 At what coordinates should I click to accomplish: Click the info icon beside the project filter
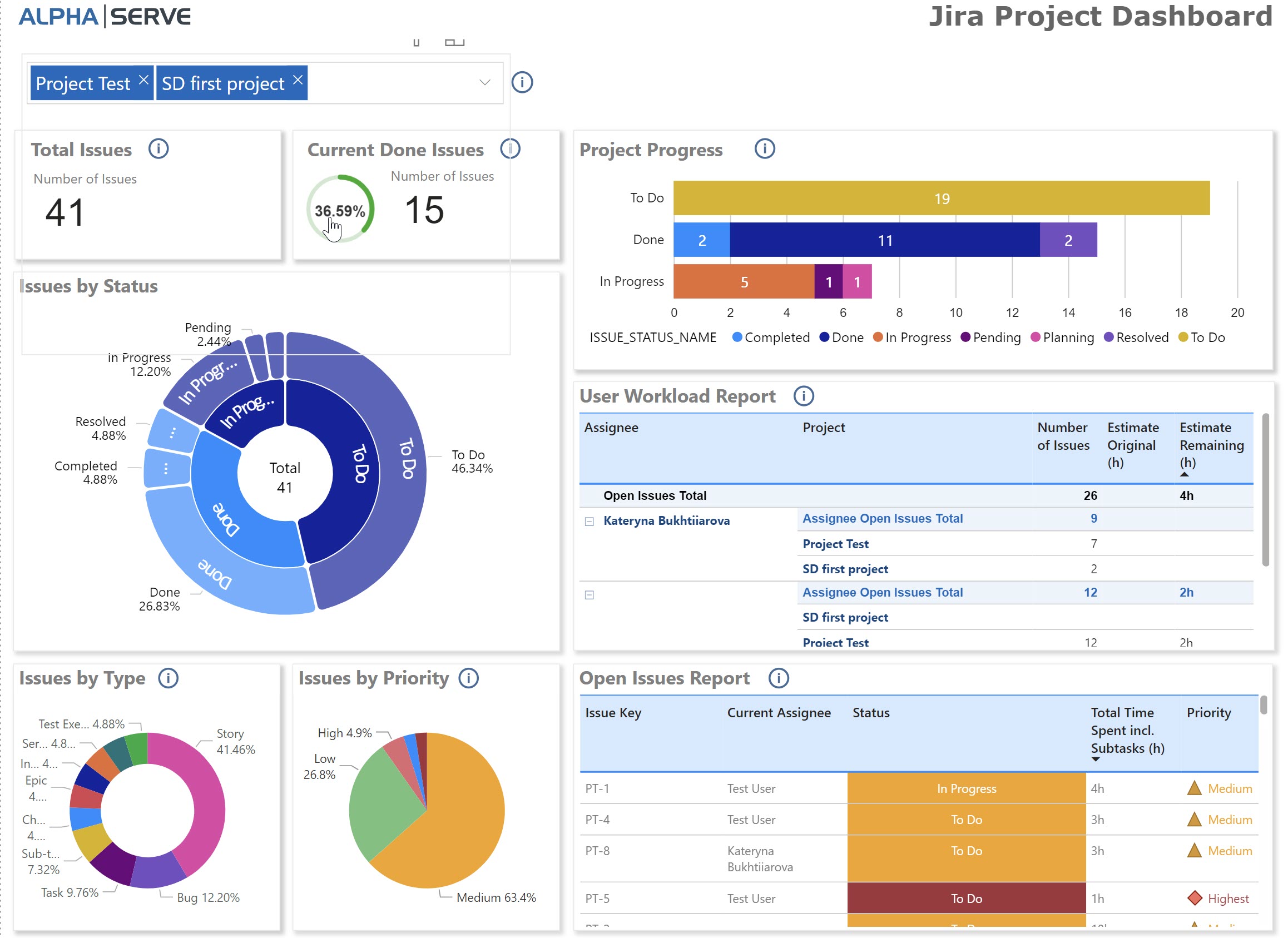[x=522, y=82]
